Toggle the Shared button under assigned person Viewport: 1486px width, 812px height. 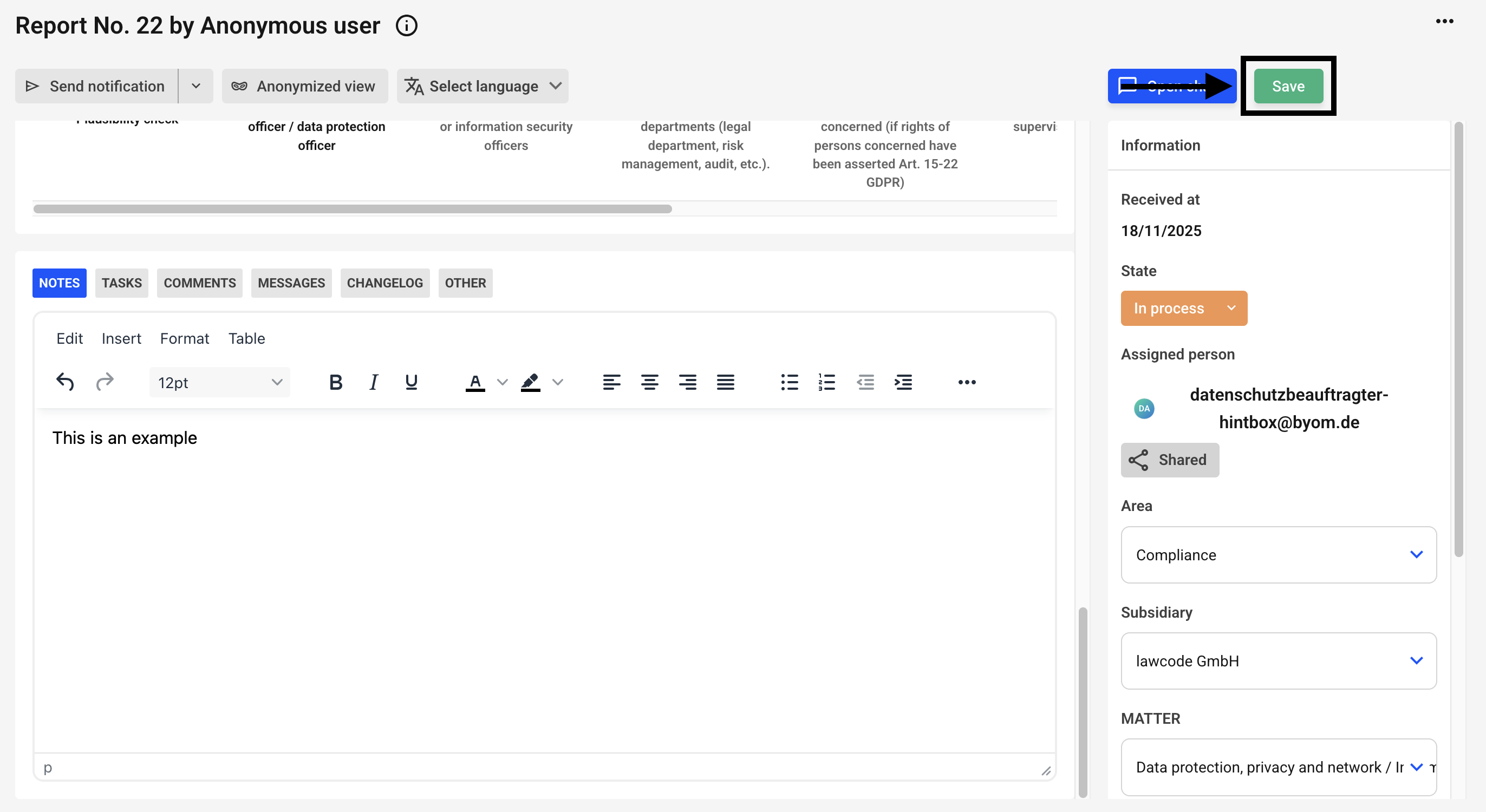(1169, 460)
